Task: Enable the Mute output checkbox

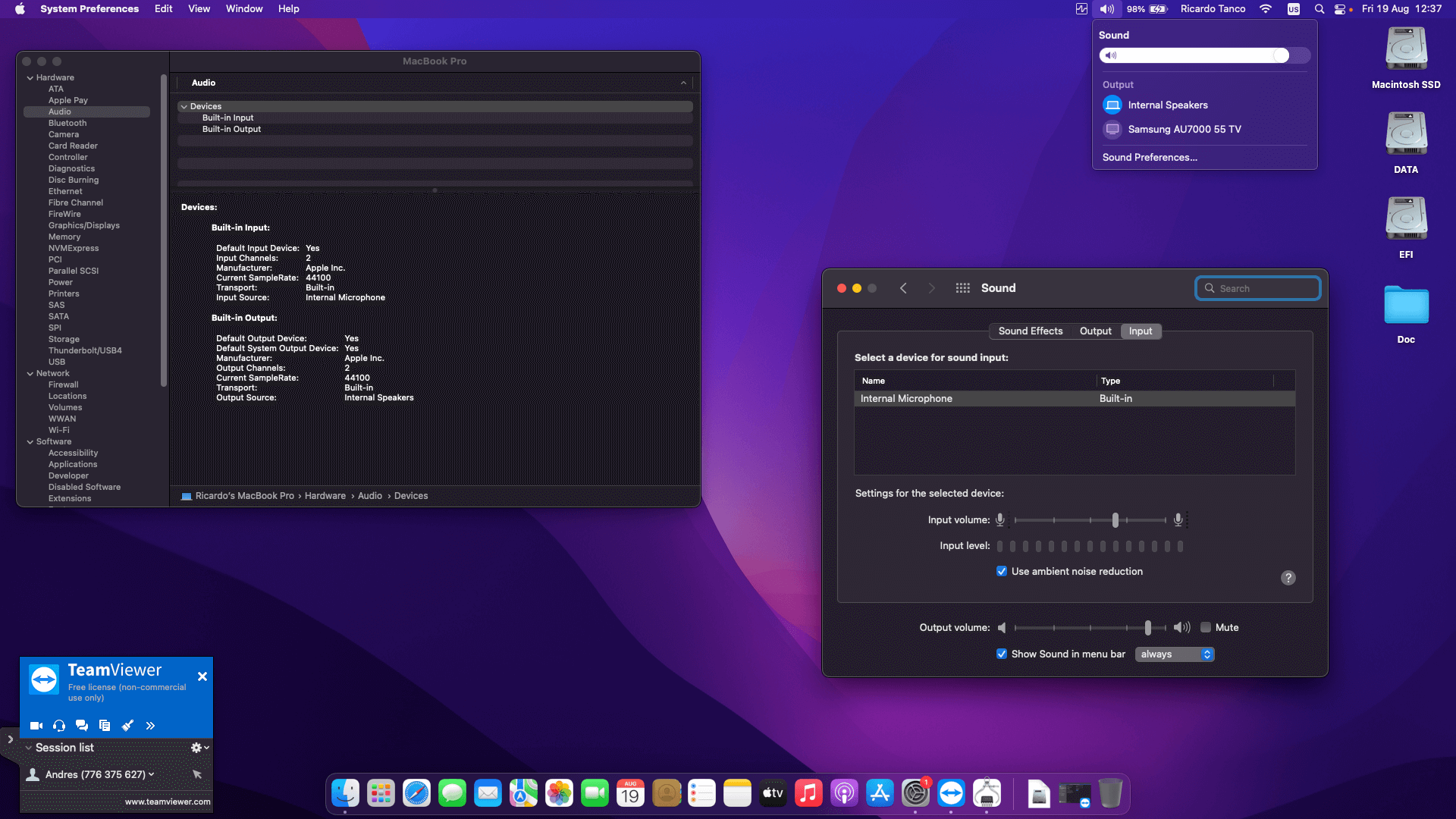Action: pyautogui.click(x=1206, y=627)
